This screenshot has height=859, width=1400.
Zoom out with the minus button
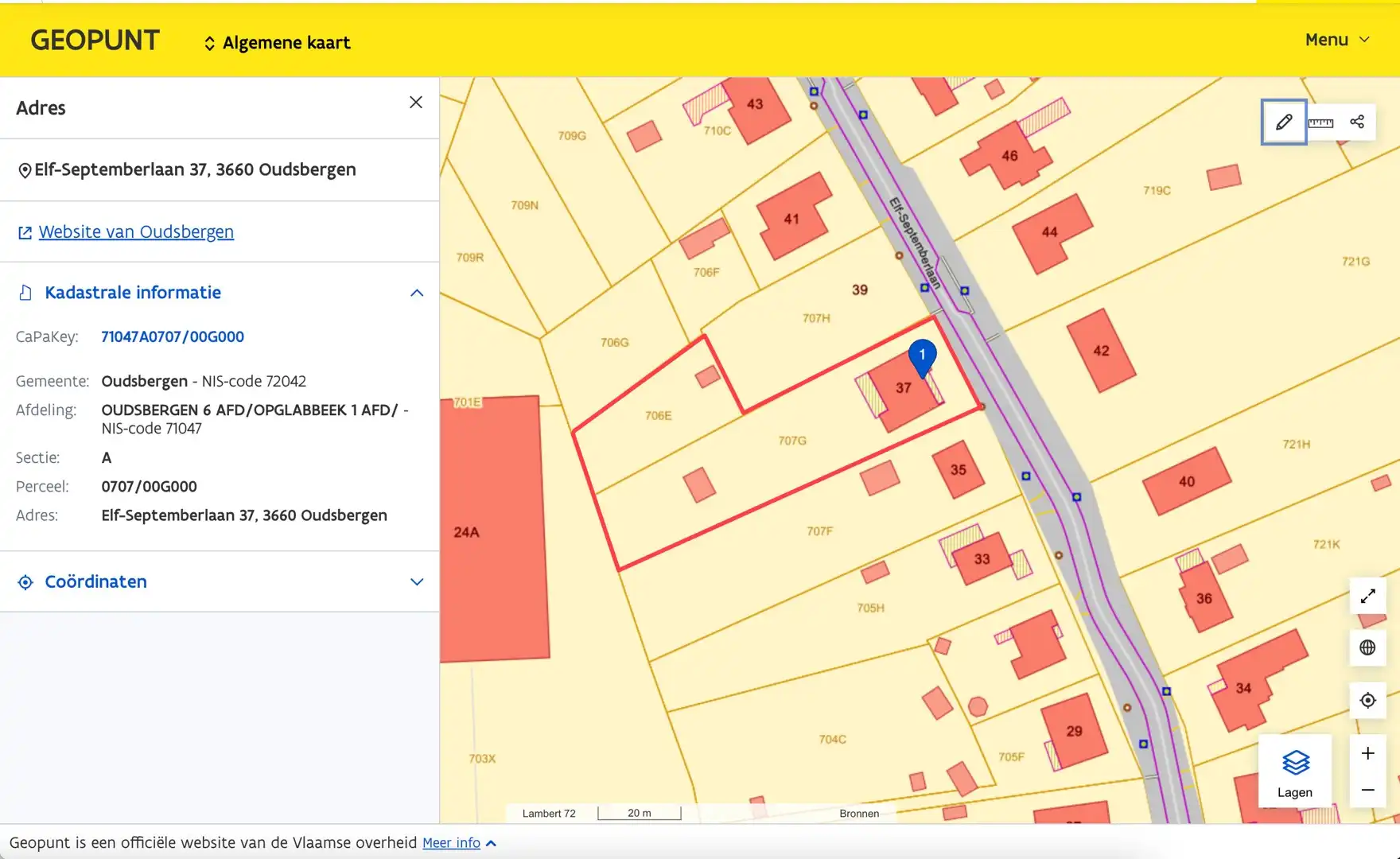point(1367,790)
